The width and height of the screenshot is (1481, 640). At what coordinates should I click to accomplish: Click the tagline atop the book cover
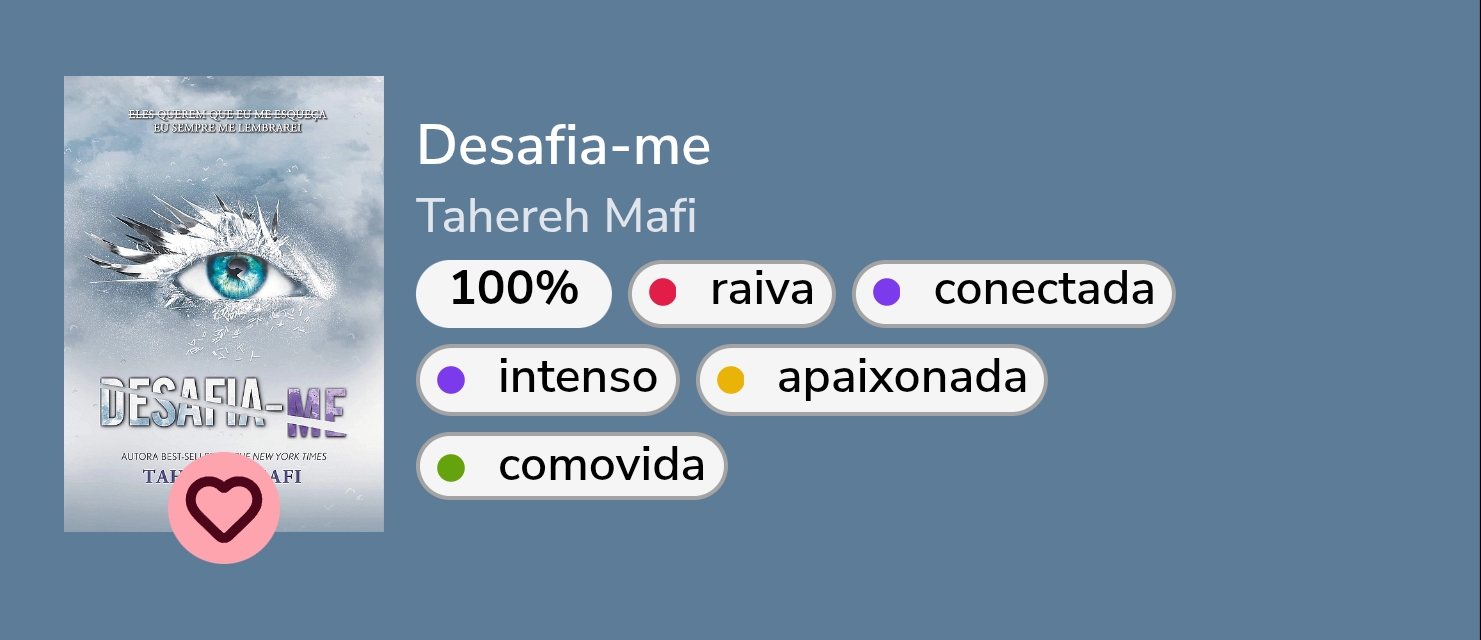pyautogui.click(x=228, y=120)
